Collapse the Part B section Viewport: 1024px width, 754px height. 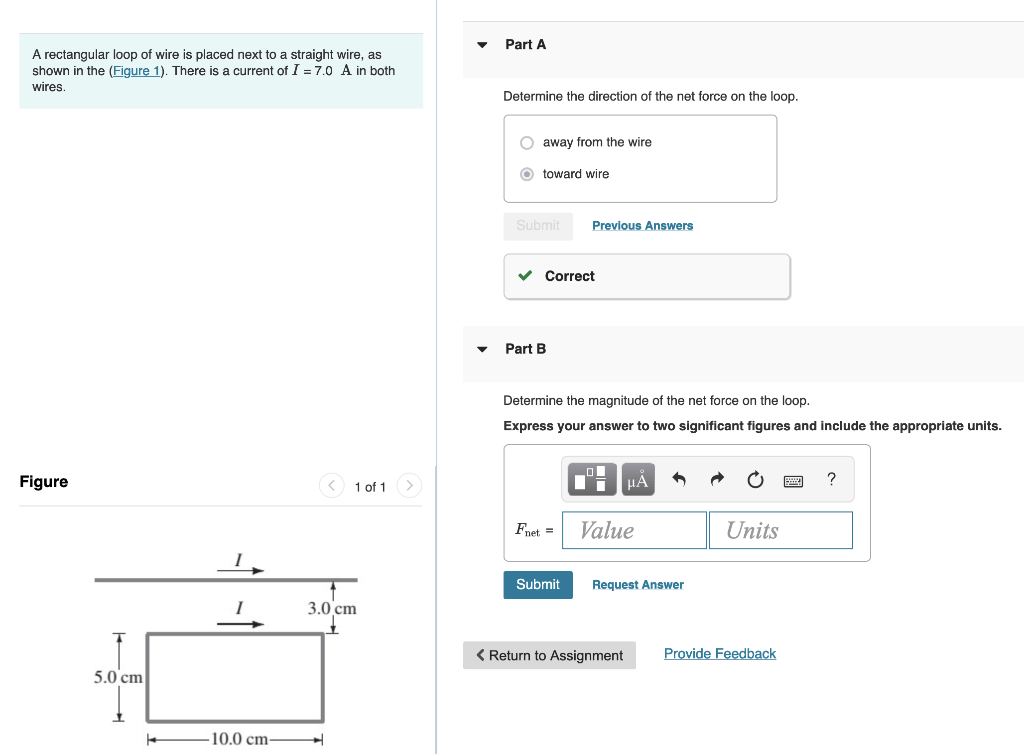click(482, 348)
